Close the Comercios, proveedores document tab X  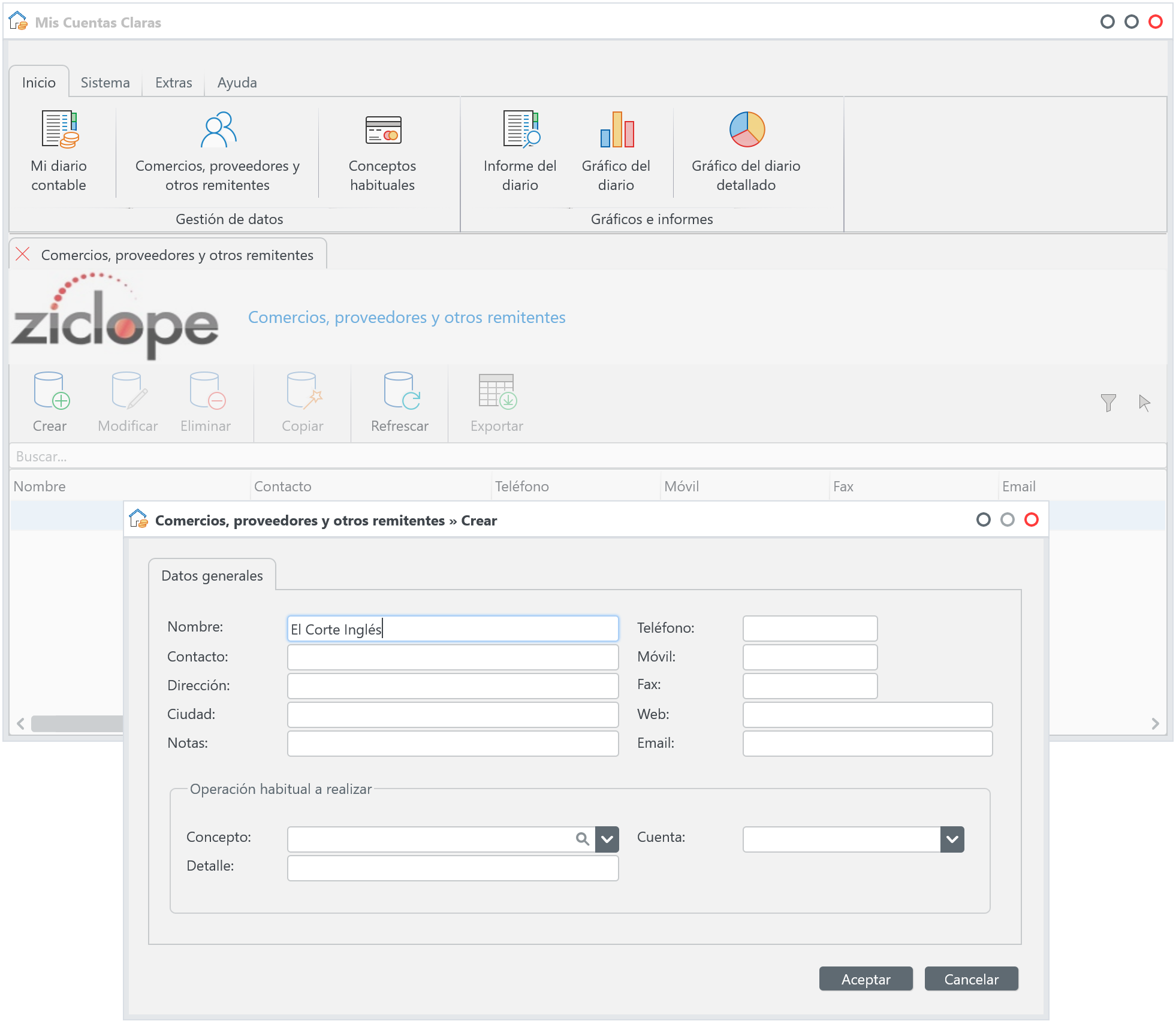pyautogui.click(x=23, y=254)
